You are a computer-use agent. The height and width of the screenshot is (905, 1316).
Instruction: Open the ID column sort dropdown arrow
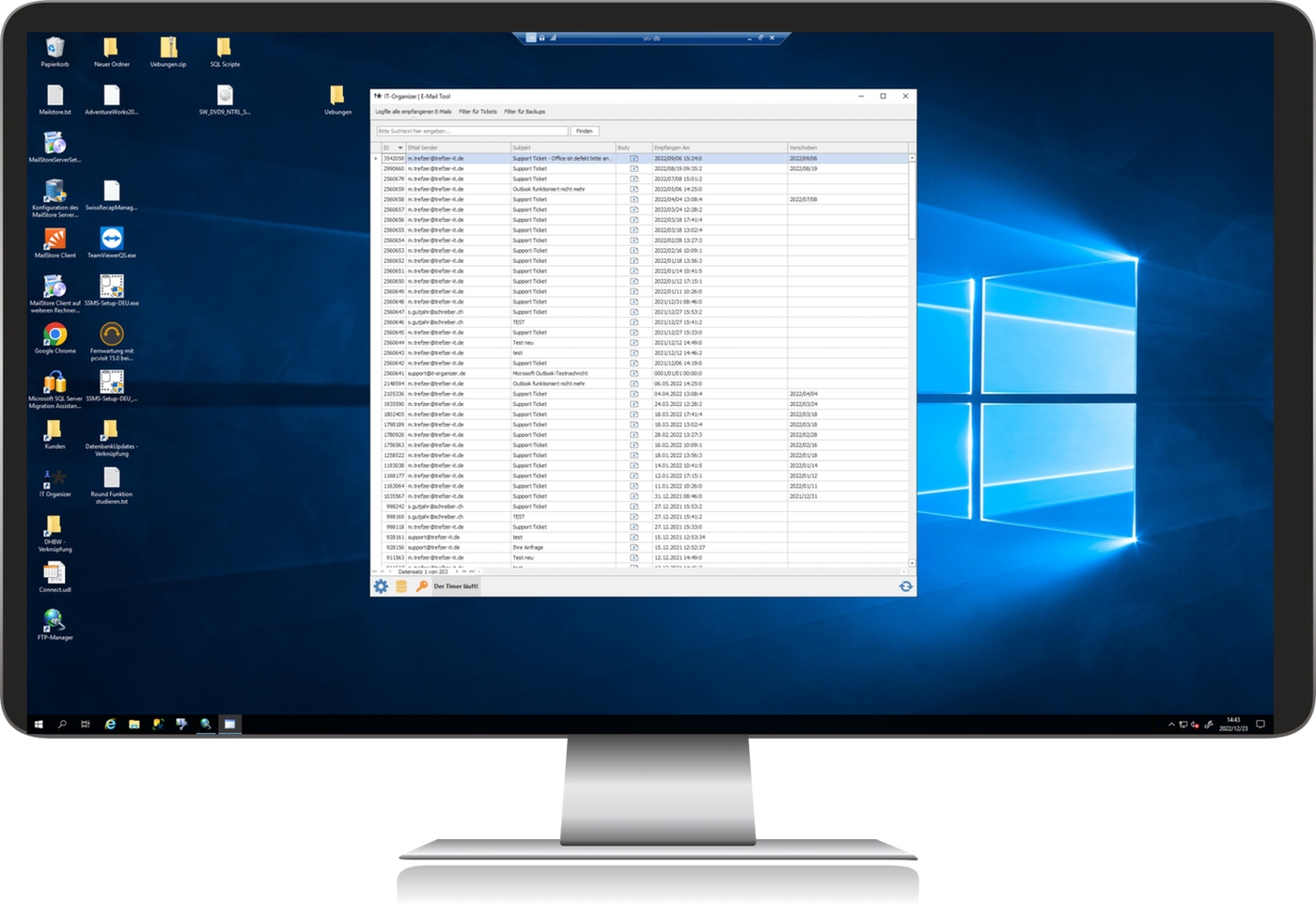(400, 148)
